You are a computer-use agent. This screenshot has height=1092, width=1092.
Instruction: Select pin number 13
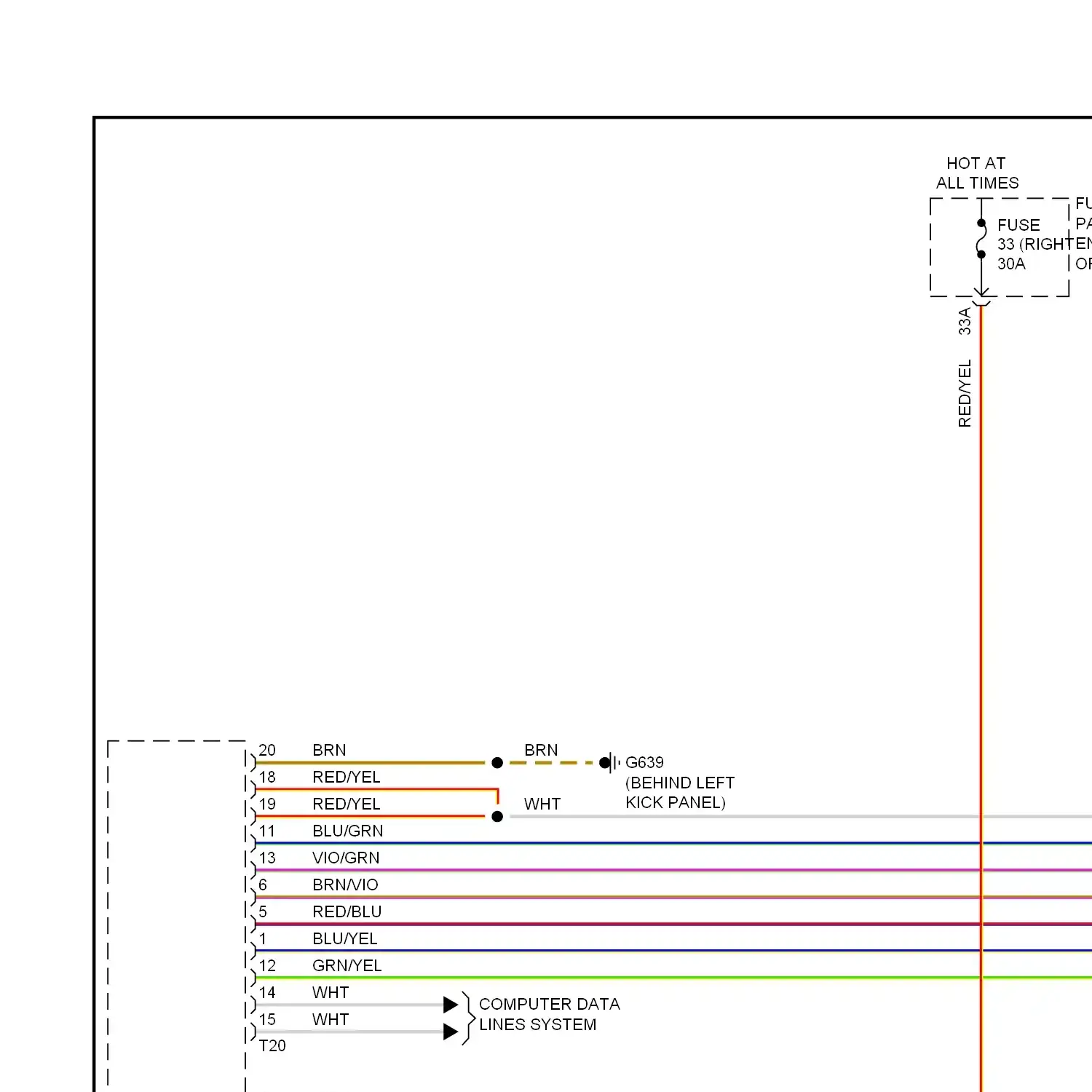pos(267,858)
